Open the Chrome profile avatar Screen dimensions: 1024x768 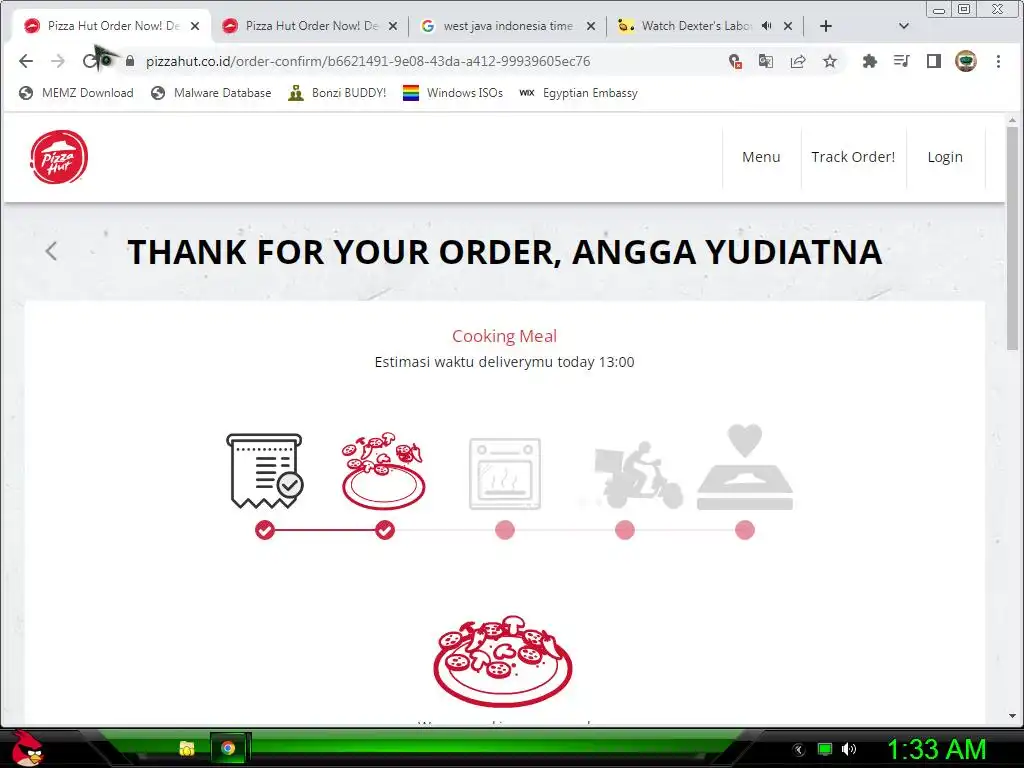(966, 61)
